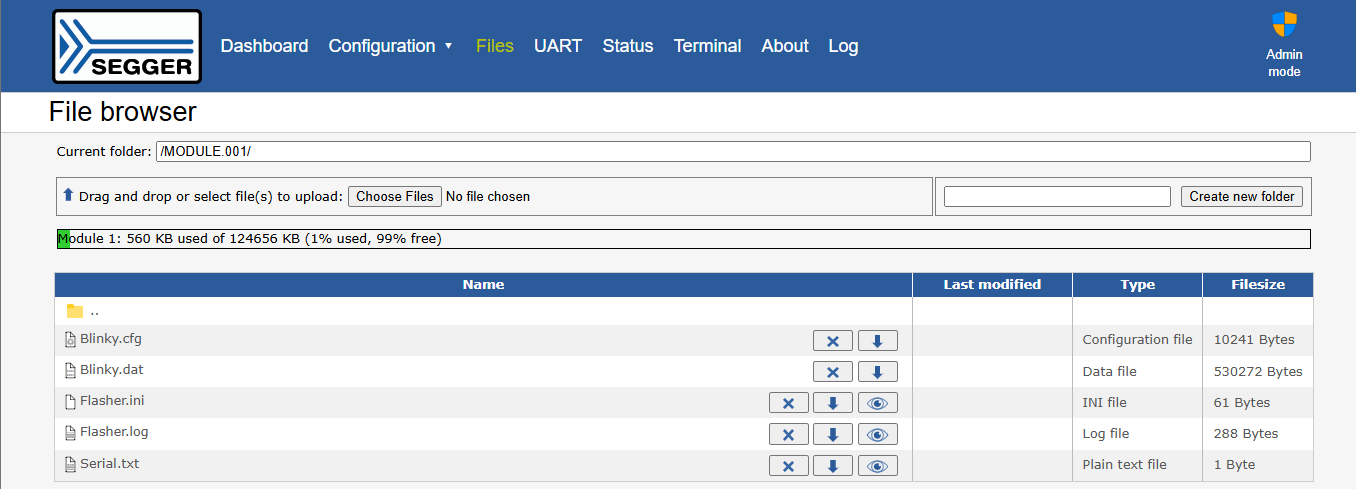Switch to the UART page
This screenshot has height=489, width=1356.
[x=557, y=46]
